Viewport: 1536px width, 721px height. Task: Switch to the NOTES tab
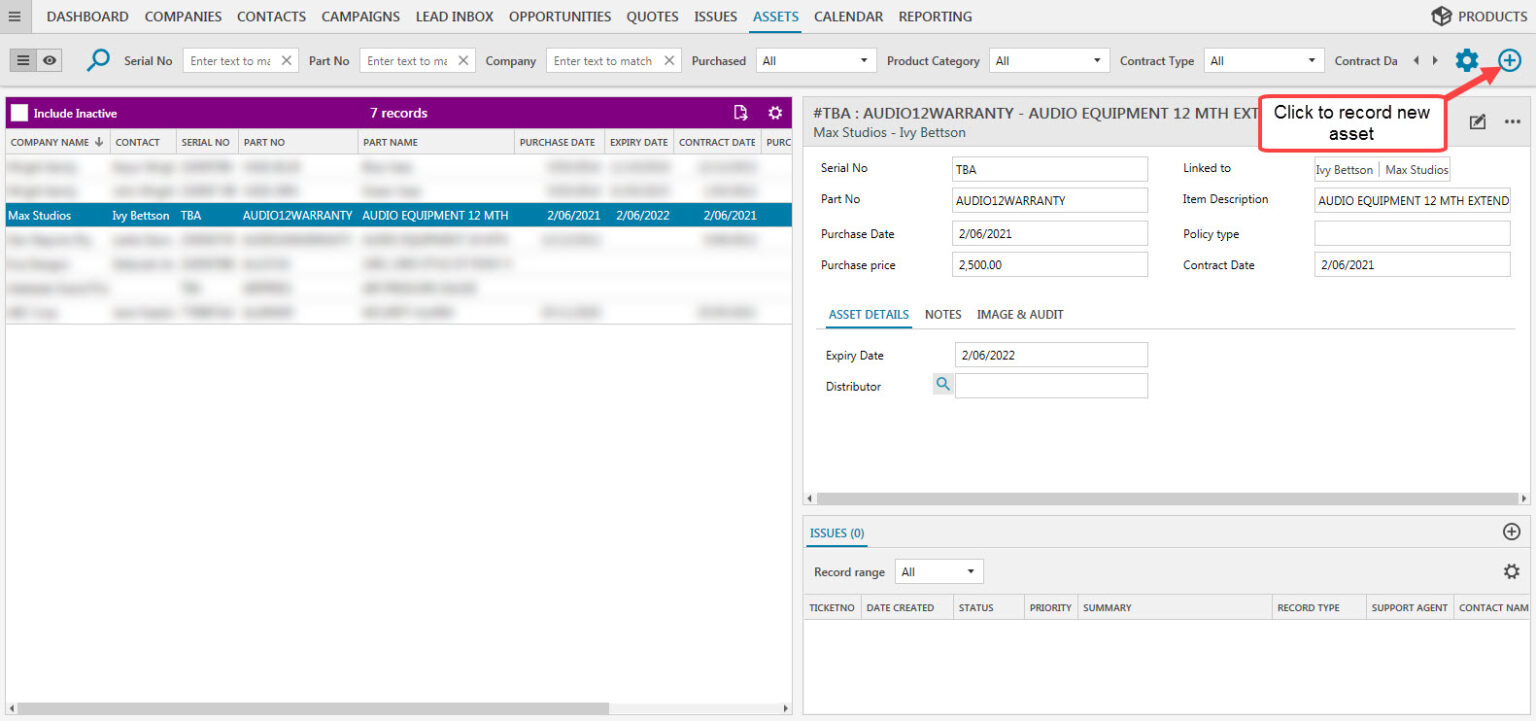942,314
